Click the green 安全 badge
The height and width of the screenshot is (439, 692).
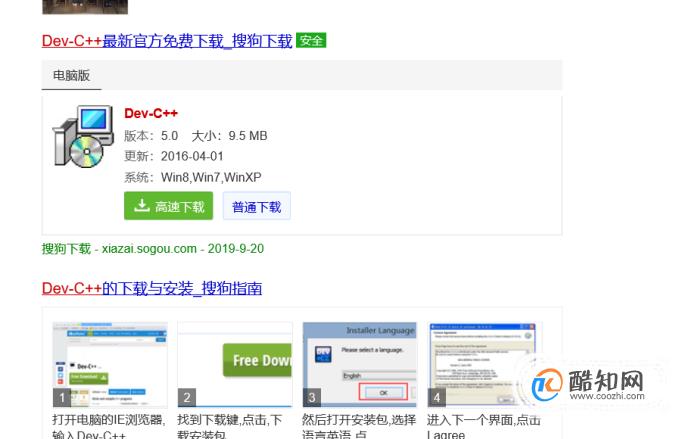[x=311, y=40]
